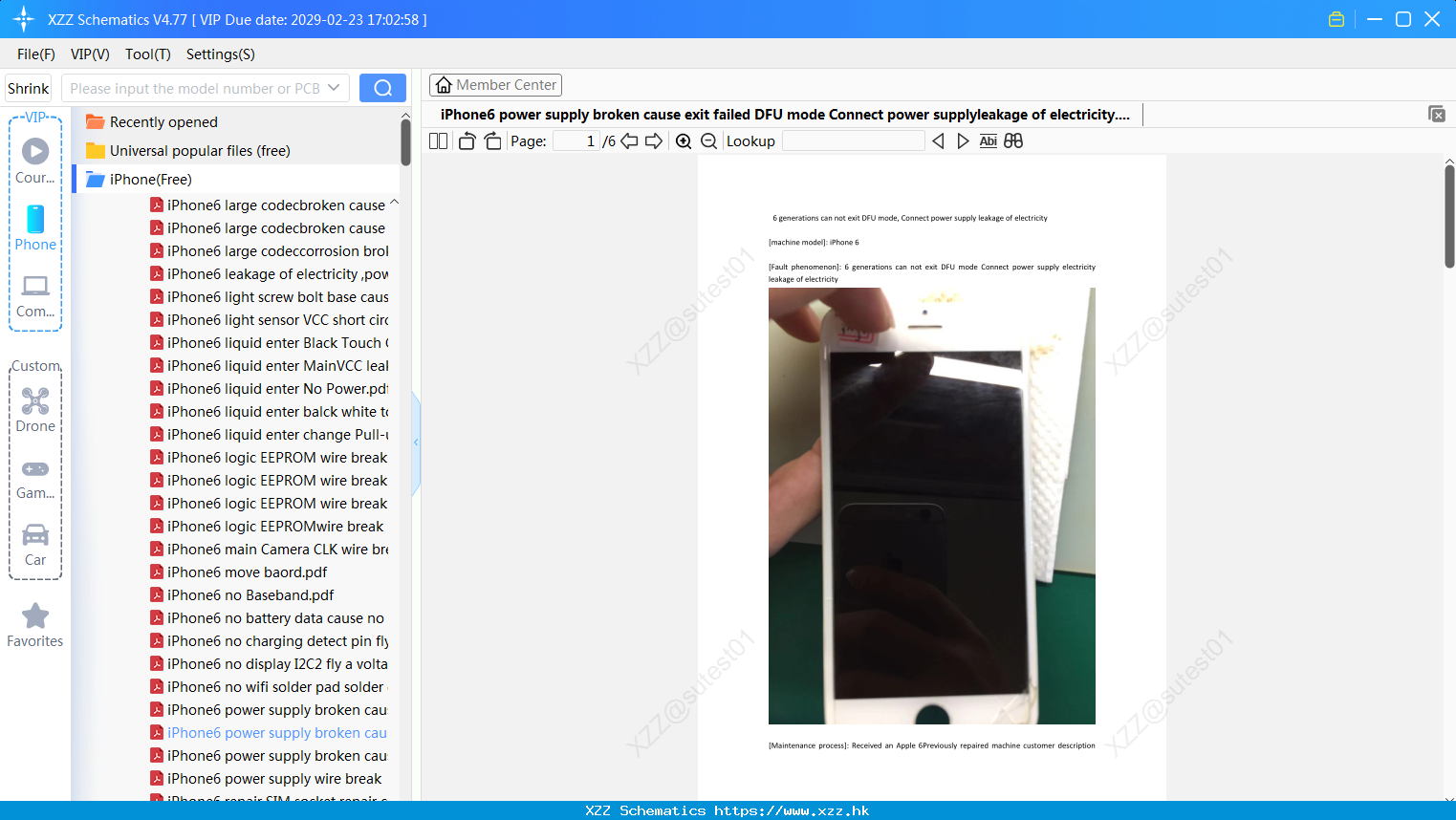Open iPhone6 no display I2C2 file
1456x820 pixels.
click(x=270, y=664)
